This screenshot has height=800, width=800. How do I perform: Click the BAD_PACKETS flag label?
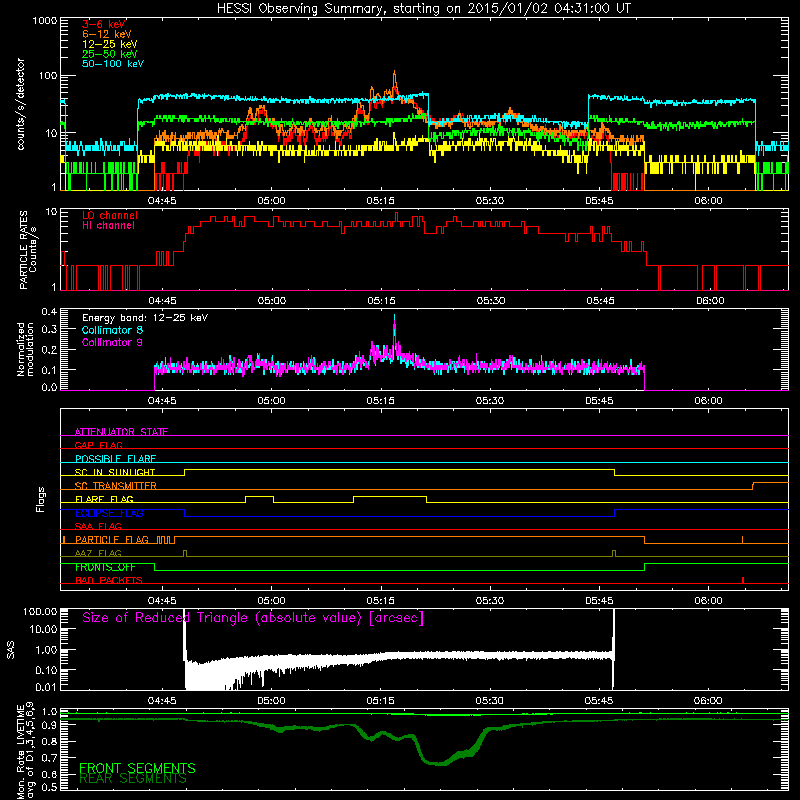click(x=109, y=580)
